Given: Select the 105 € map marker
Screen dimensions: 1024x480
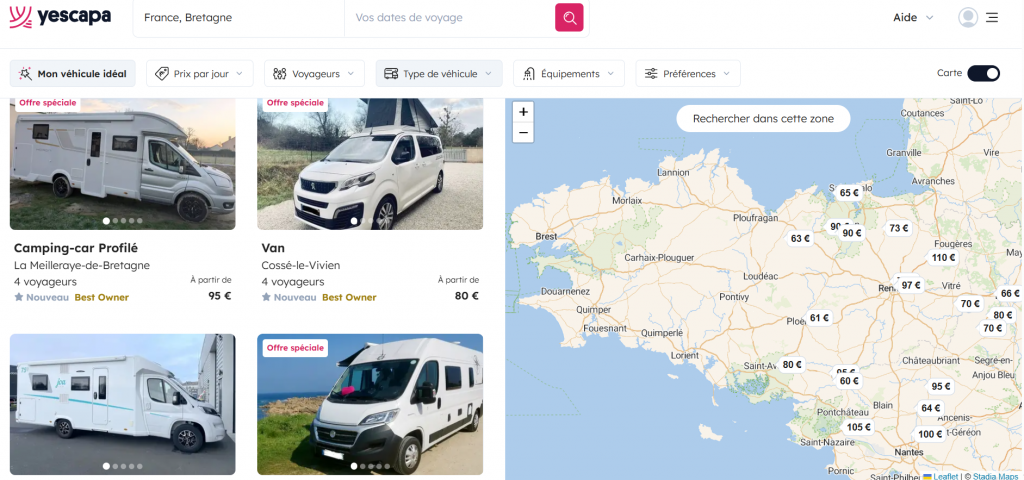Looking at the screenshot, I should tap(859, 427).
